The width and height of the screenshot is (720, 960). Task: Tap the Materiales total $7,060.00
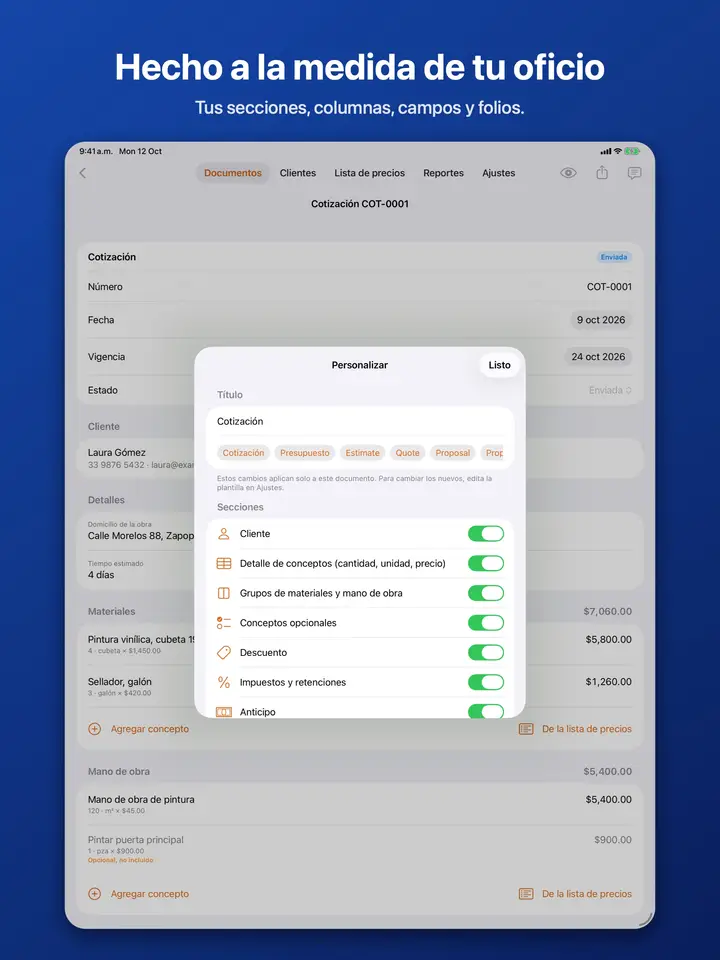tap(607, 611)
